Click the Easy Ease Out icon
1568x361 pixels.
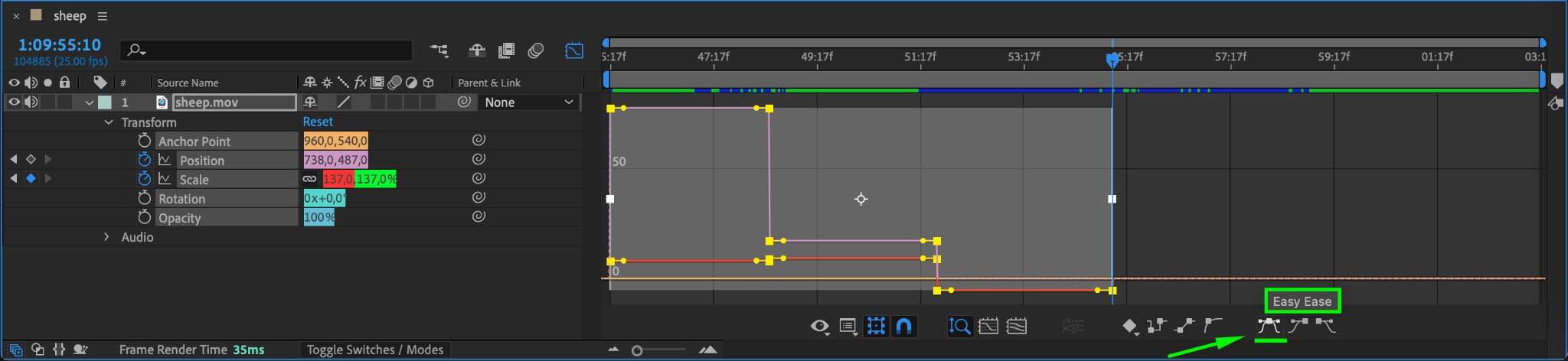pyautogui.click(x=1326, y=326)
